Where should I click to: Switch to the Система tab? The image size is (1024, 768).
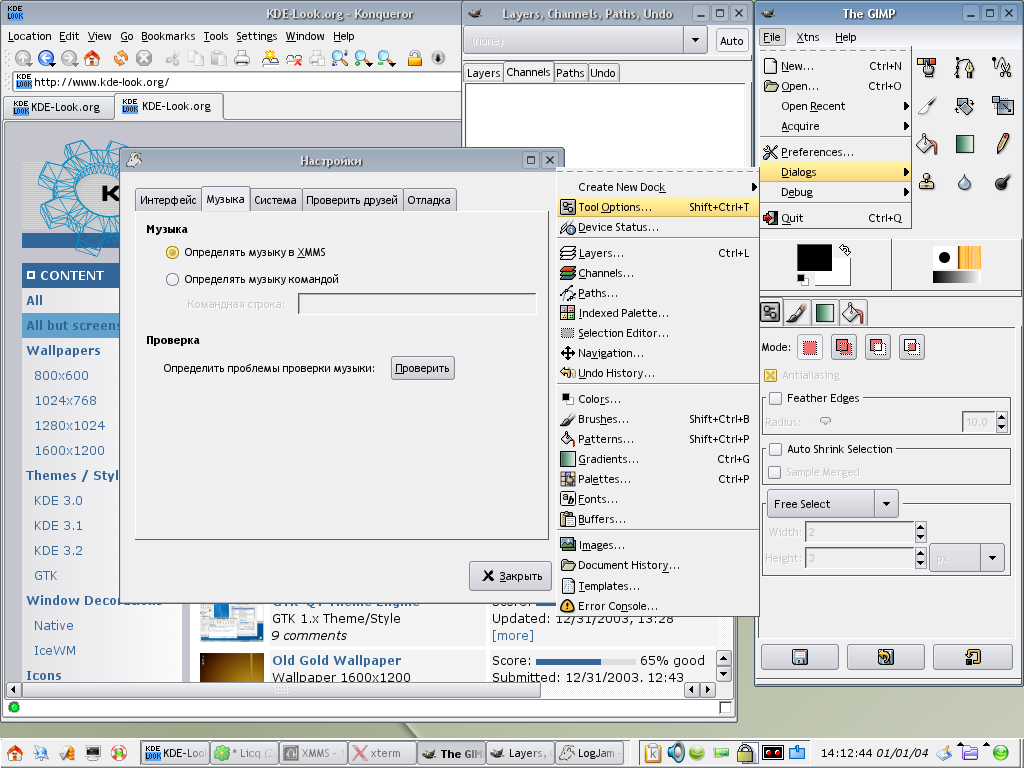pos(275,200)
